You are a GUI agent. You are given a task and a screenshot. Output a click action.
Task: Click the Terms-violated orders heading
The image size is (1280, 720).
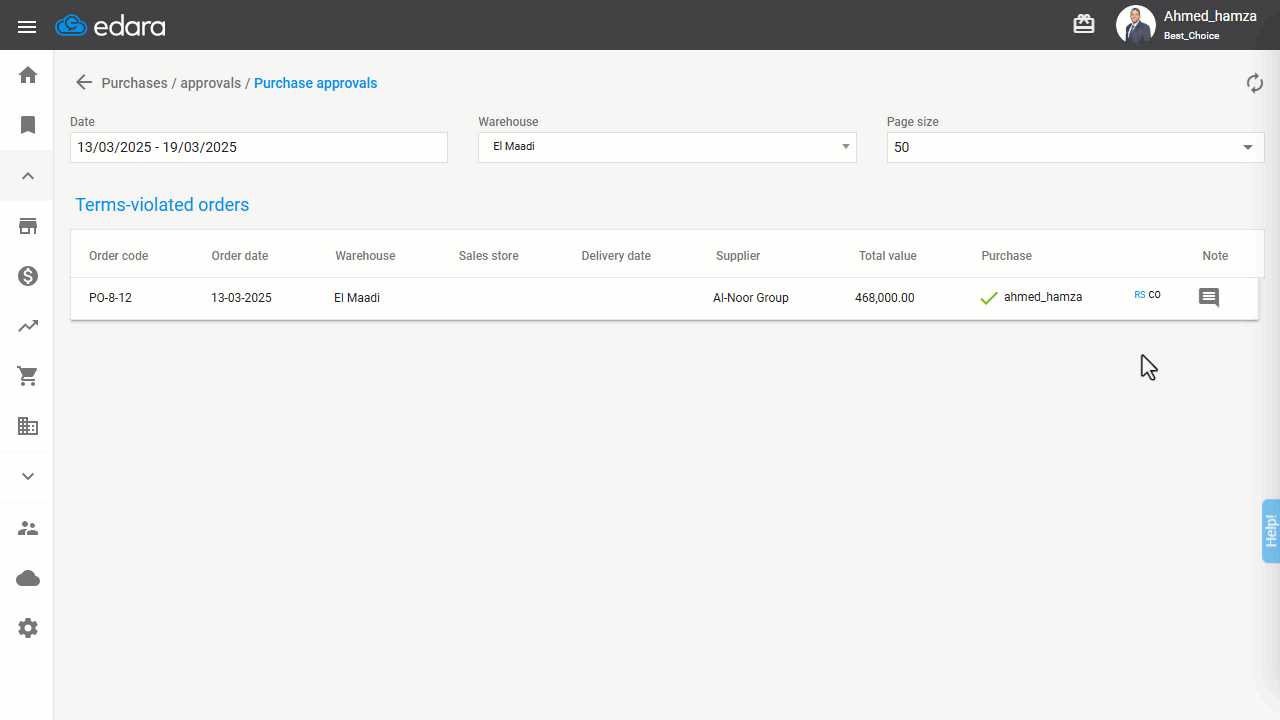click(x=162, y=205)
